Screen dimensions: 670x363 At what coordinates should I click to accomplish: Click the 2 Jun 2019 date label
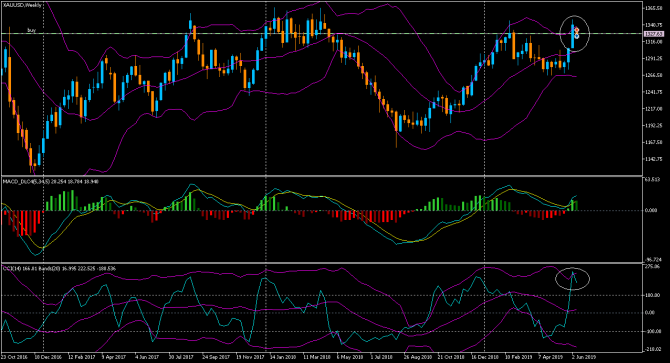[x=584, y=357]
